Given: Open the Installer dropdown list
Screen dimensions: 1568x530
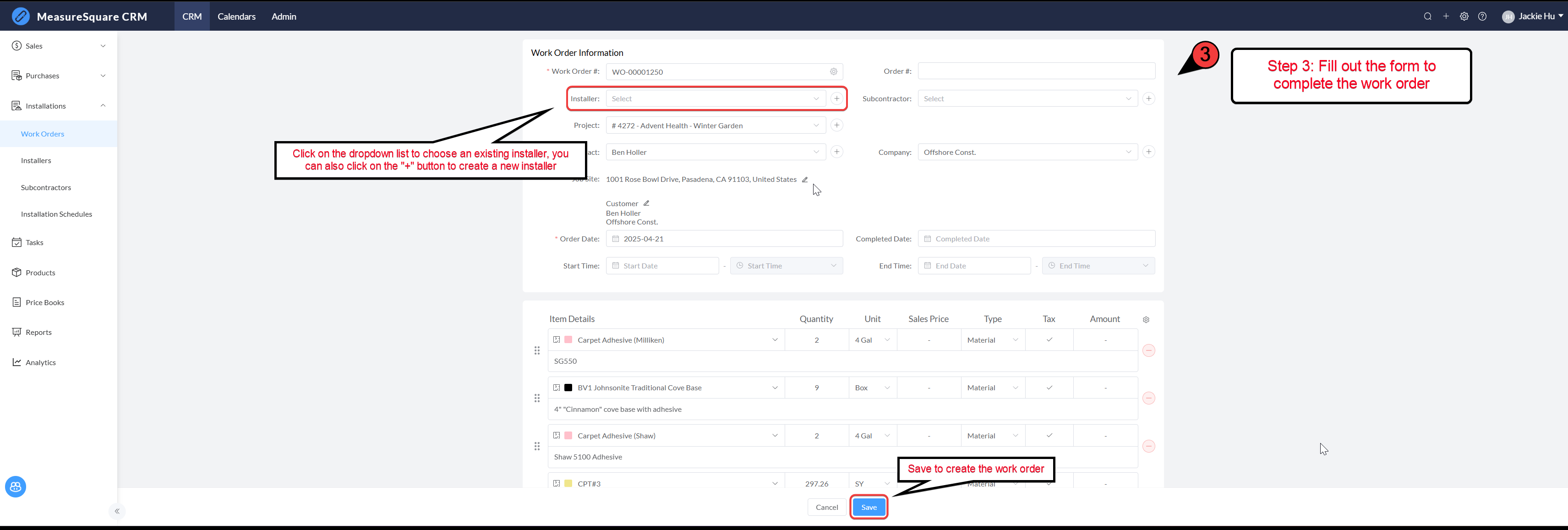Looking at the screenshot, I should [715, 98].
